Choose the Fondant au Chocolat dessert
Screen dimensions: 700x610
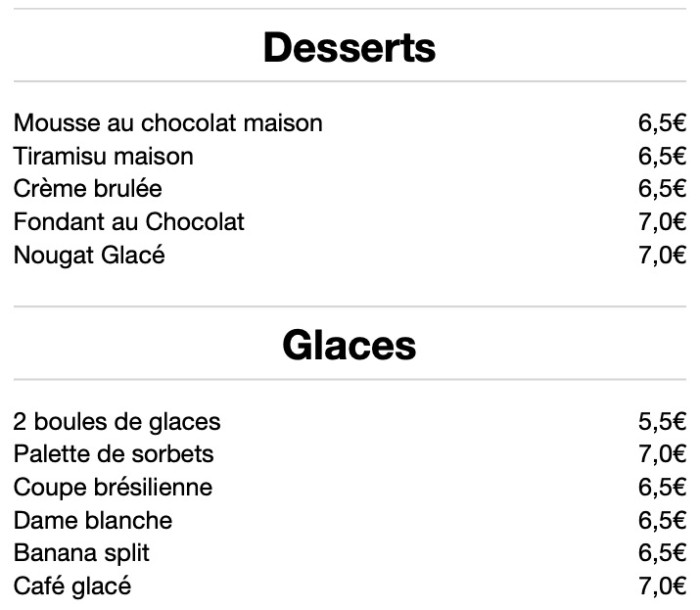pyautogui.click(x=129, y=222)
